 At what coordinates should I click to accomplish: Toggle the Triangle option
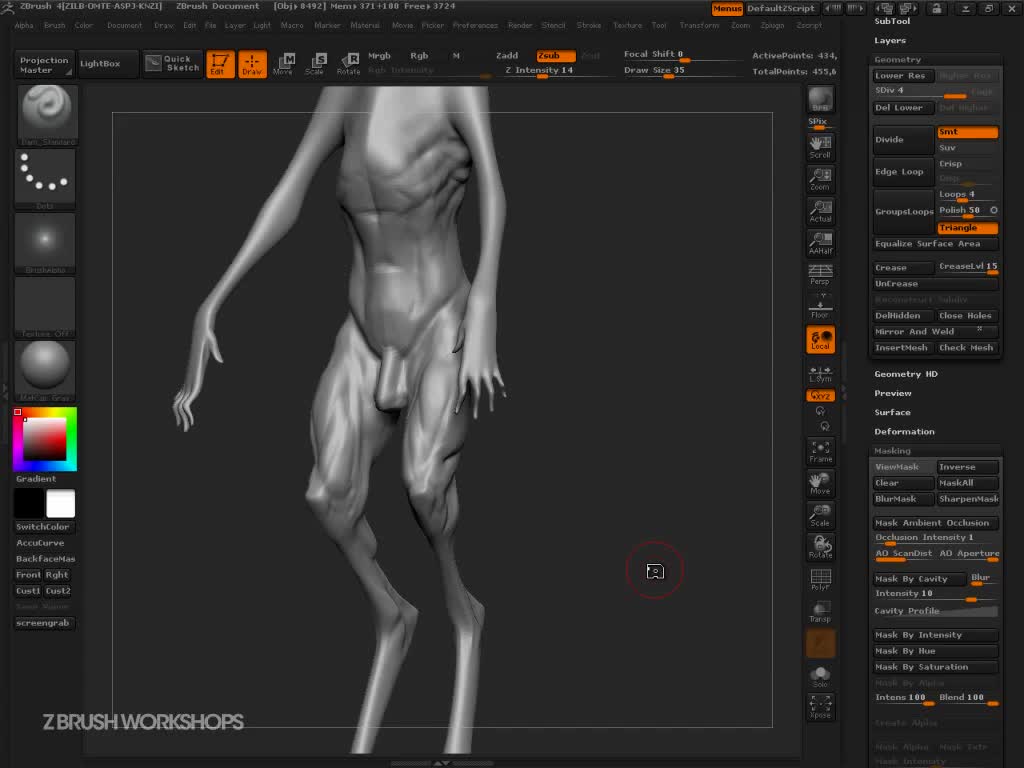[x=967, y=228]
